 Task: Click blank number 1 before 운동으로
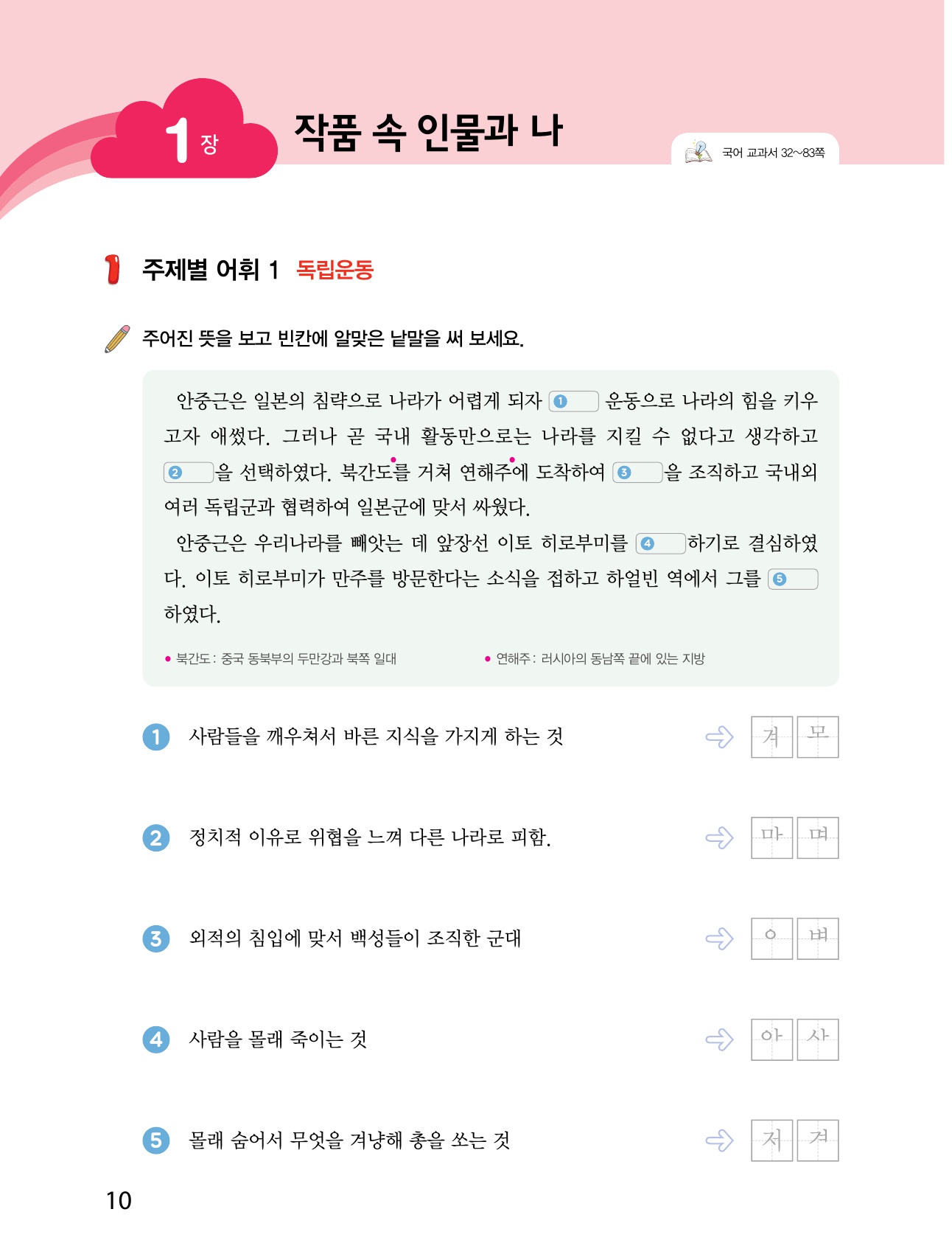tap(574, 401)
